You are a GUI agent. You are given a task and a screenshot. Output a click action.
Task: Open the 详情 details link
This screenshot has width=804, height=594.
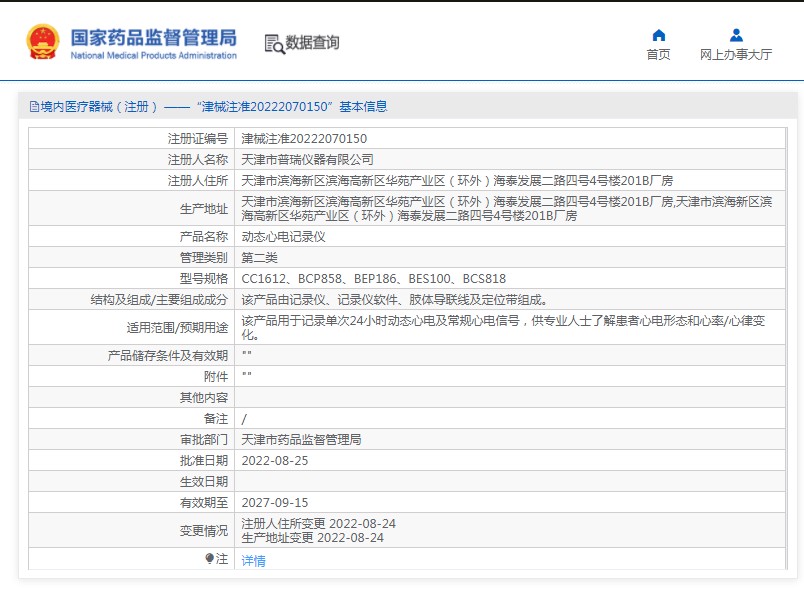pos(253,561)
